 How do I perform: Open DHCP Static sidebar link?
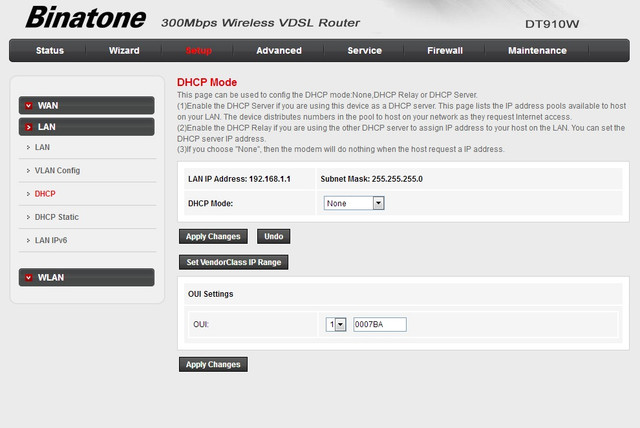pyautogui.click(x=57, y=217)
